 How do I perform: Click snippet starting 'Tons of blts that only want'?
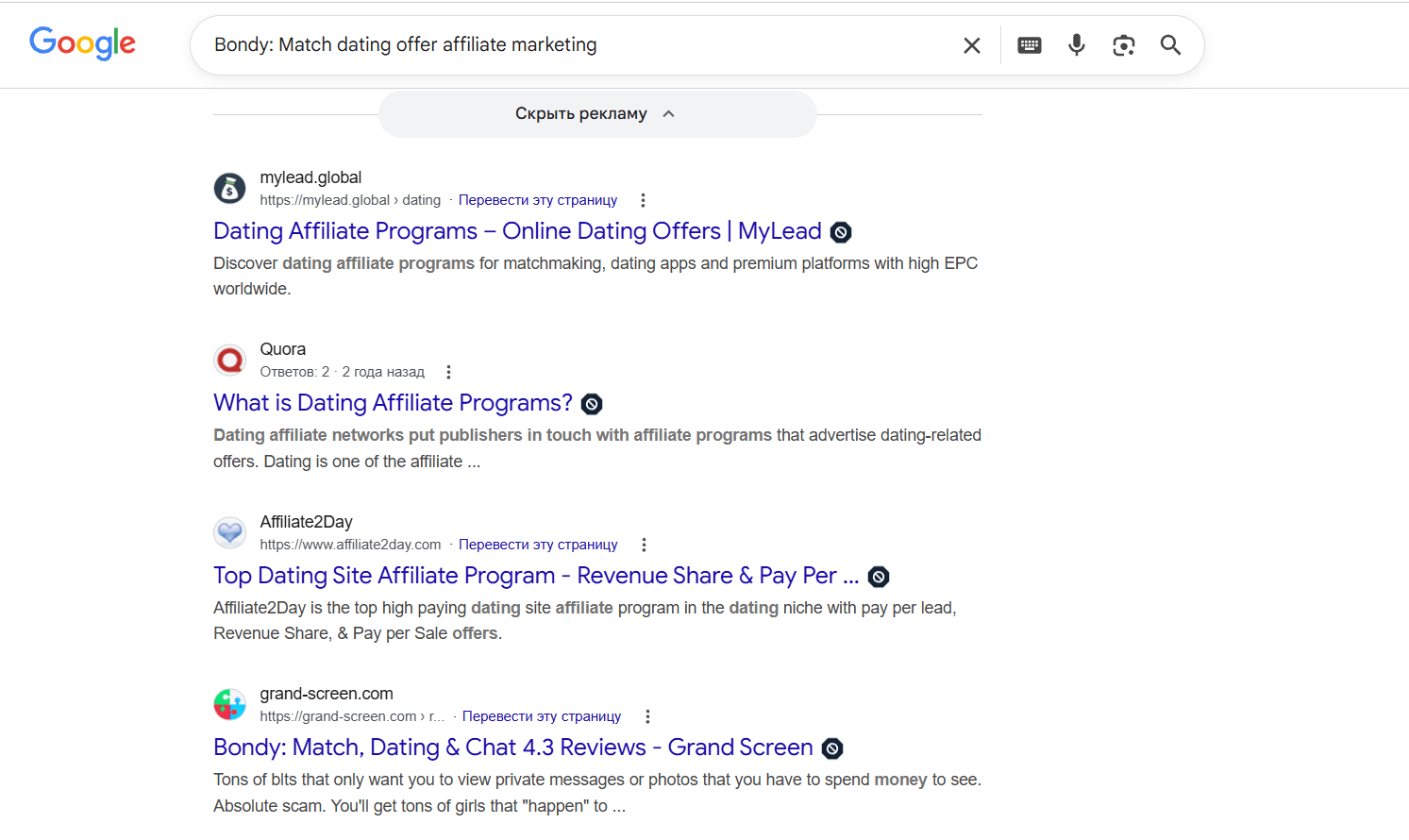[x=597, y=793]
